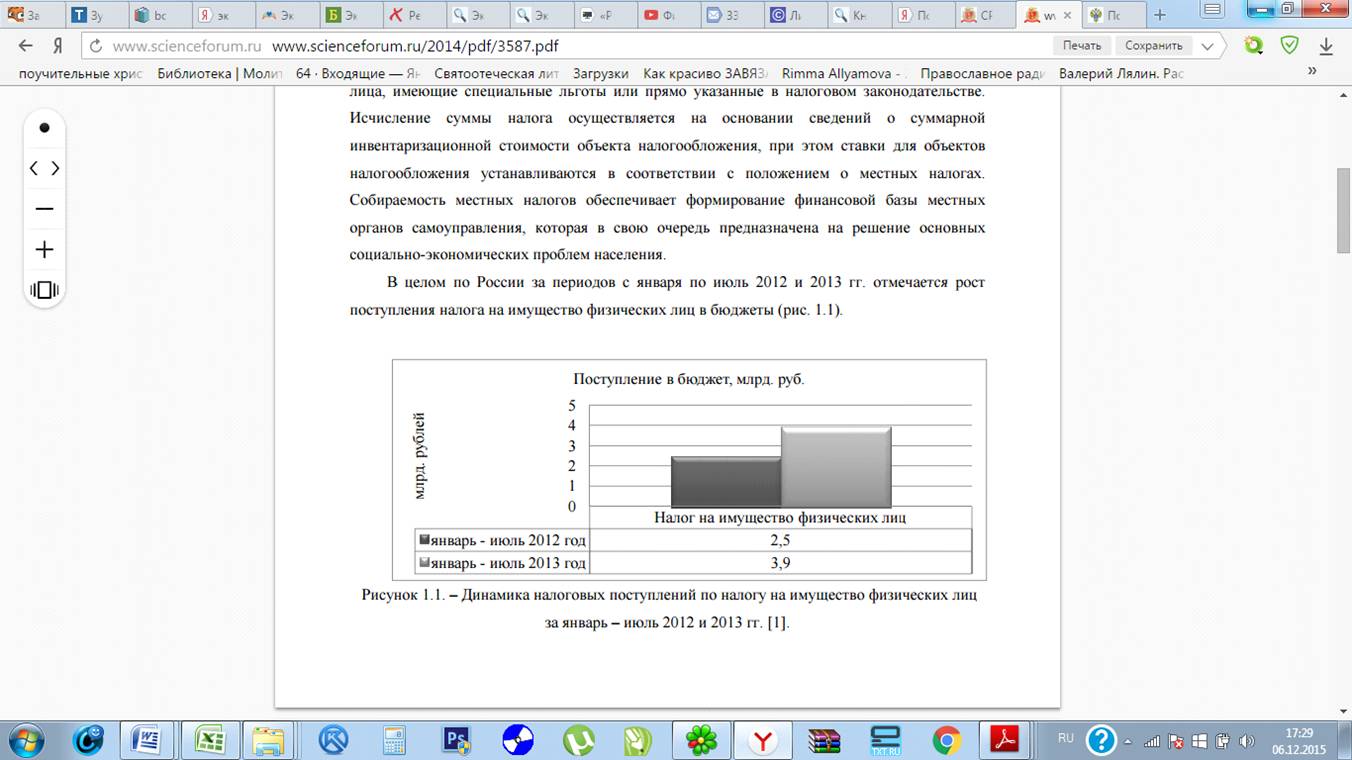Open Yandex home via the Я button
This screenshot has width=1352, height=760.
click(58, 46)
